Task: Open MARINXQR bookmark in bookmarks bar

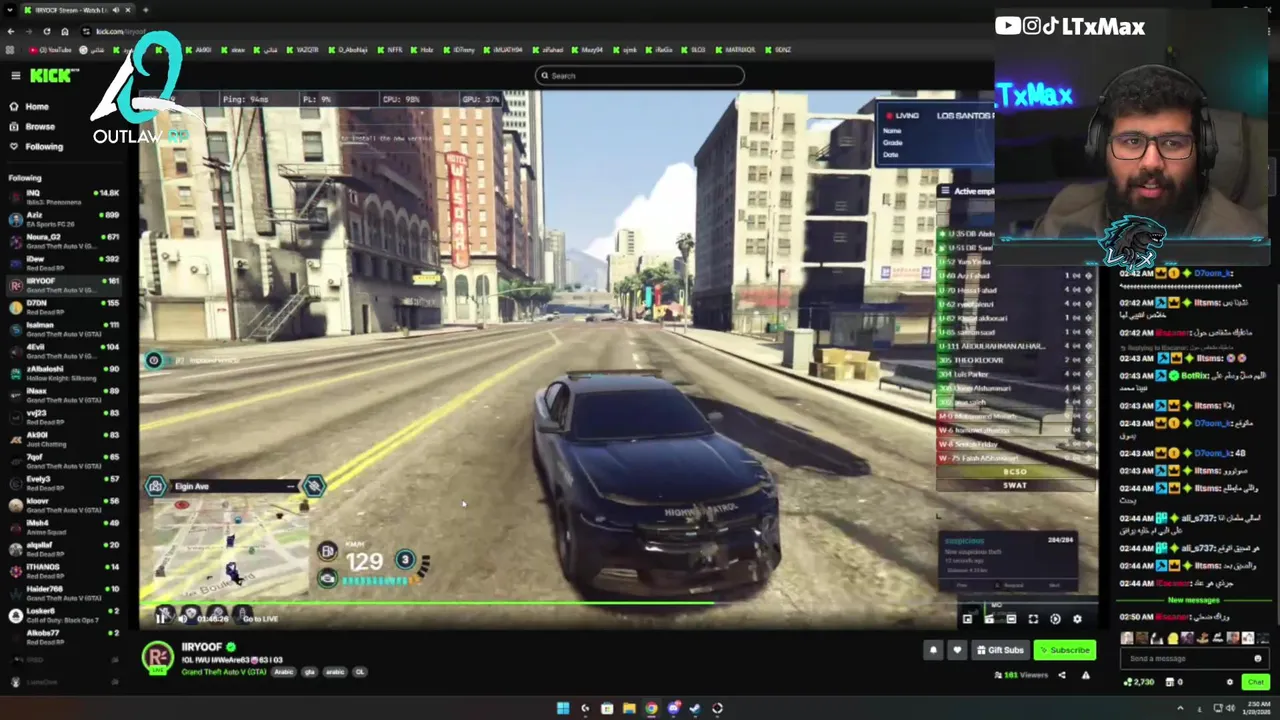Action: coord(735,50)
